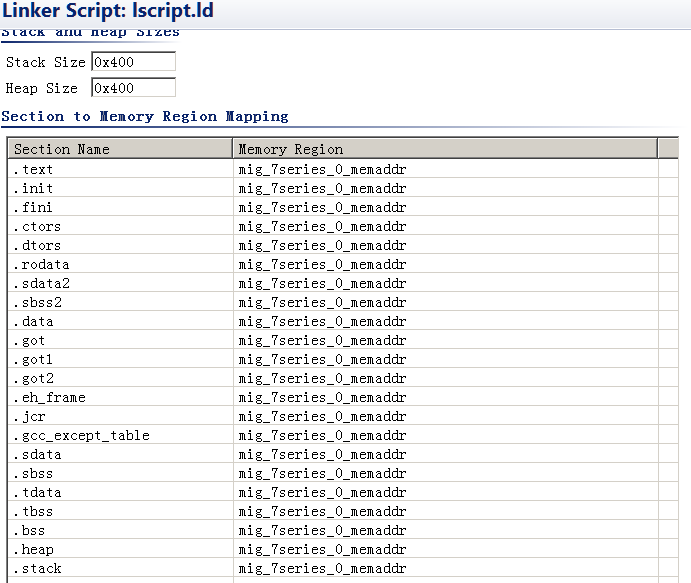Screen dimensions: 691x583
Task: Open memory region cell for .jcr
Action: click(x=446, y=416)
